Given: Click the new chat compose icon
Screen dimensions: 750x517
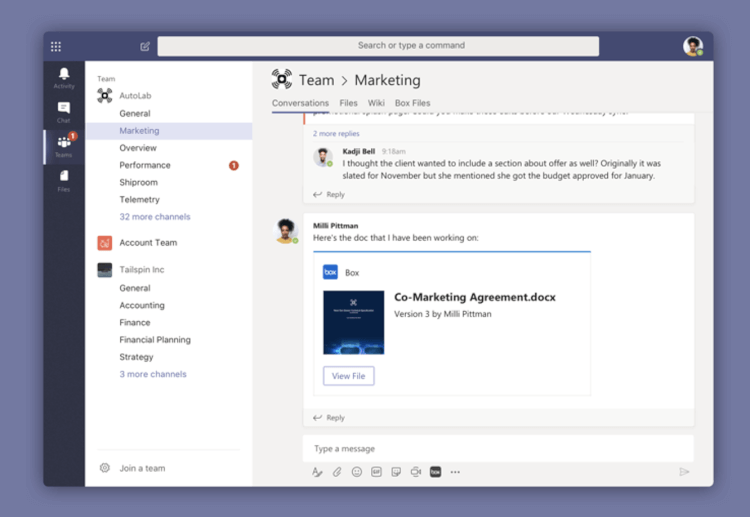Looking at the screenshot, I should [x=145, y=46].
